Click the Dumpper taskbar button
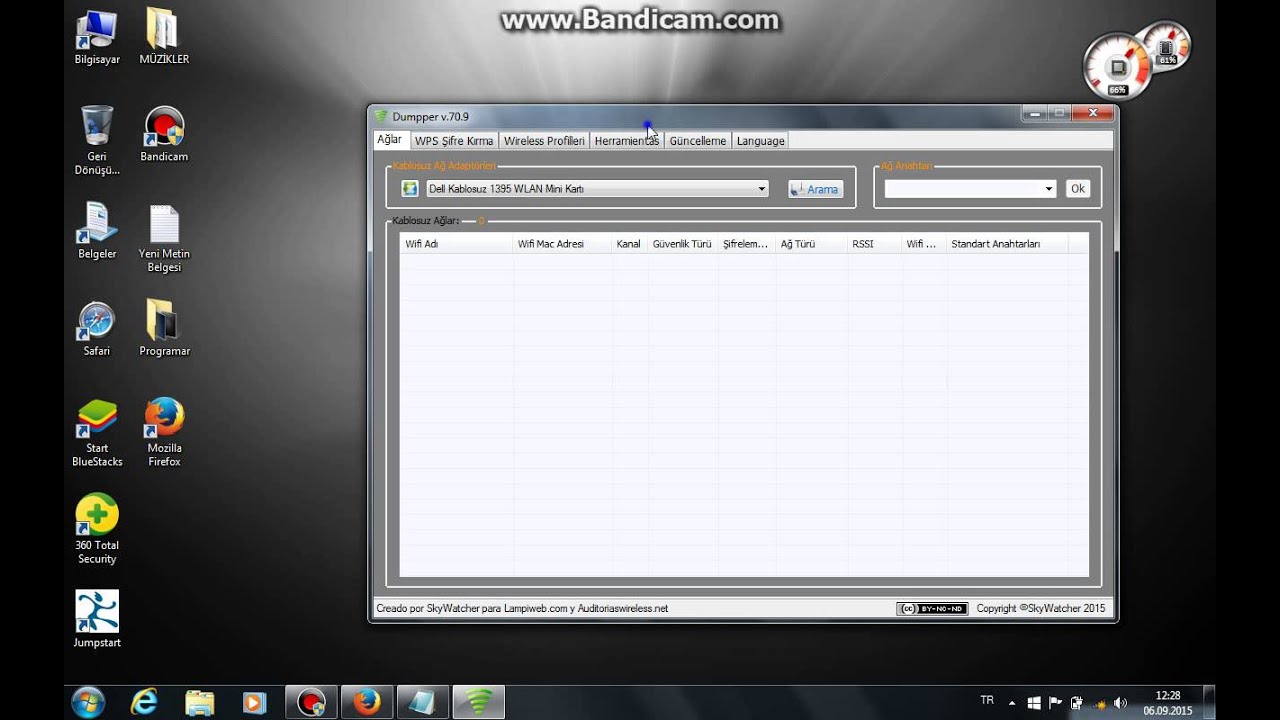1280x720 pixels. coord(480,702)
